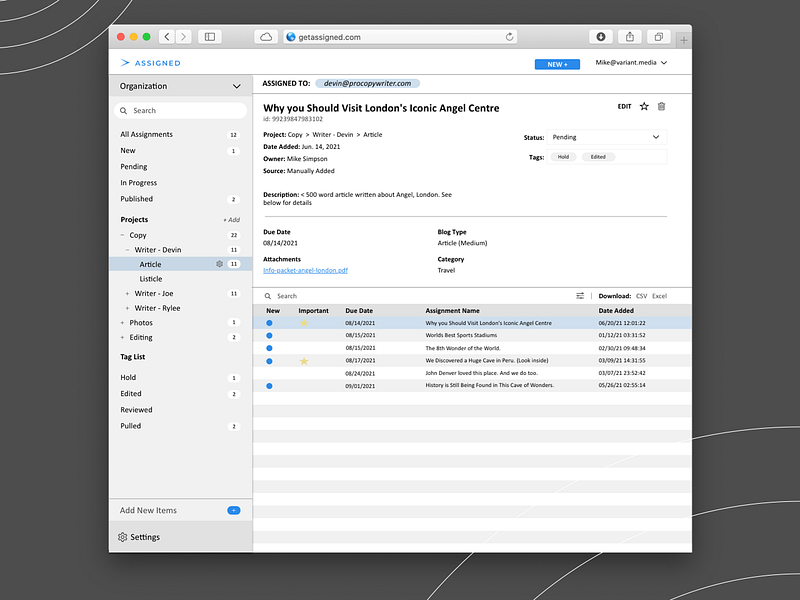Click the trash icon to delete assignment

pos(661,107)
